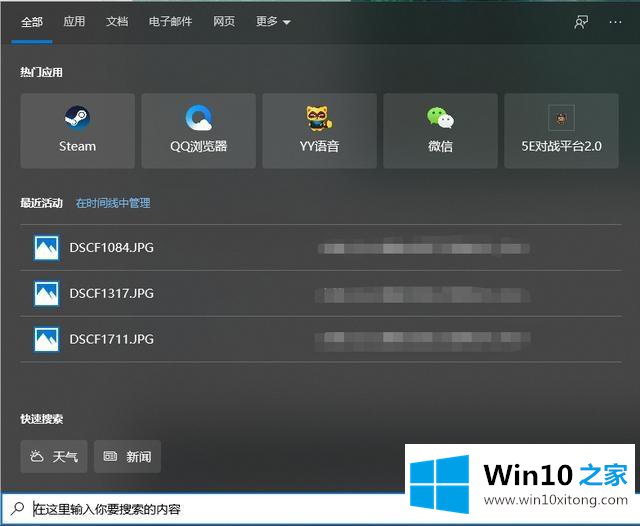Select the 全部 tab
The image size is (640, 526).
[32, 22]
